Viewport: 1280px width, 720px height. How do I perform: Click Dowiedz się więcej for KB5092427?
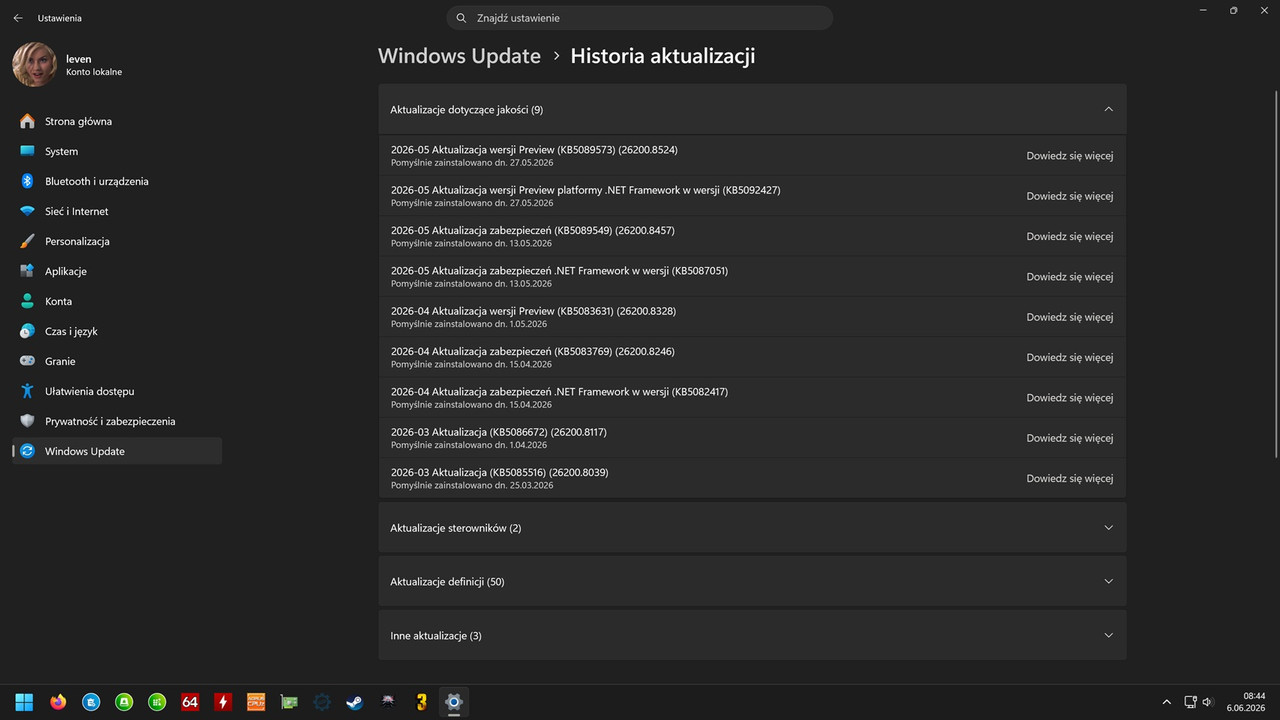click(1069, 196)
